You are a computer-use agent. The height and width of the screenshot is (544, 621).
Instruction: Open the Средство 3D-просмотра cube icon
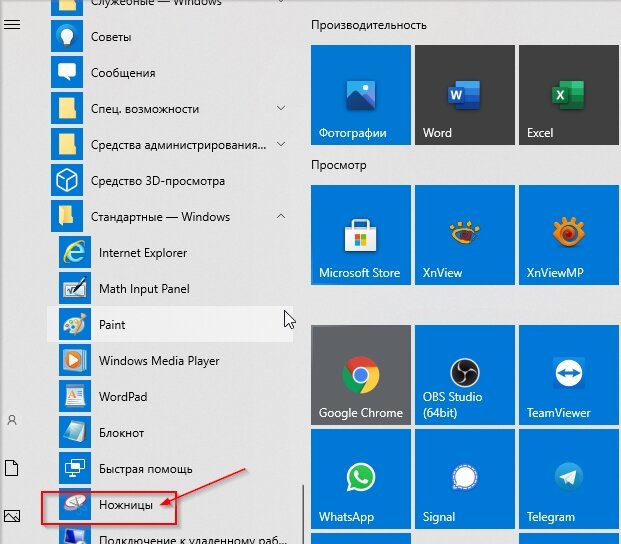pyautogui.click(x=67, y=181)
